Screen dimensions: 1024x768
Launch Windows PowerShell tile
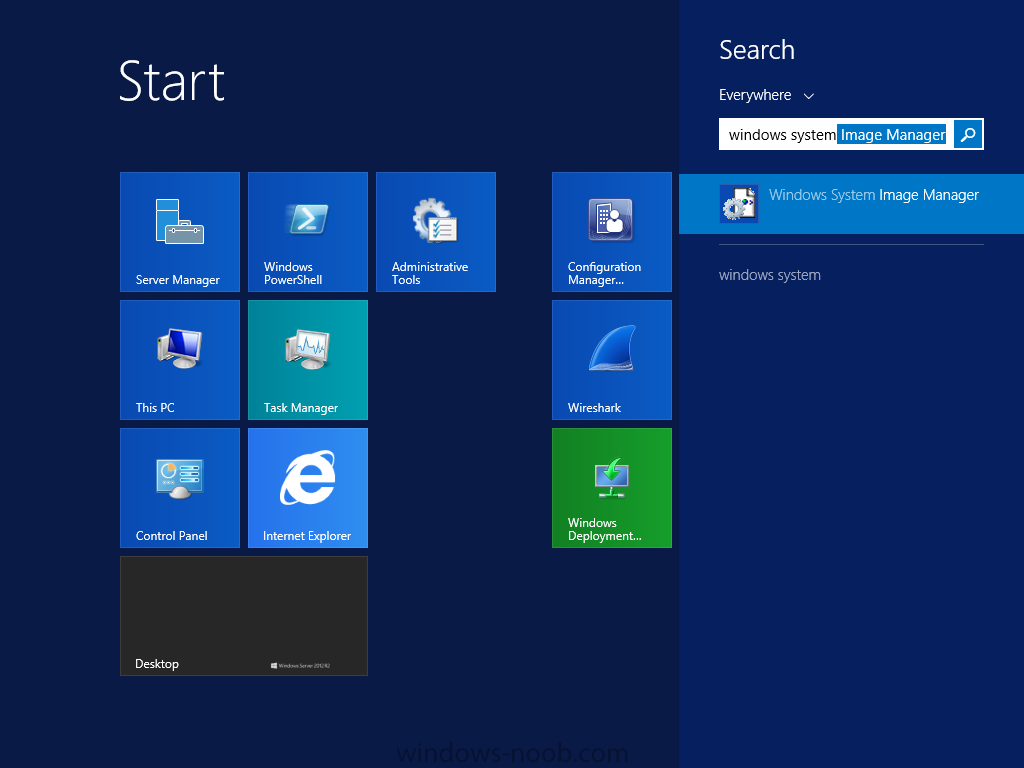tap(308, 232)
